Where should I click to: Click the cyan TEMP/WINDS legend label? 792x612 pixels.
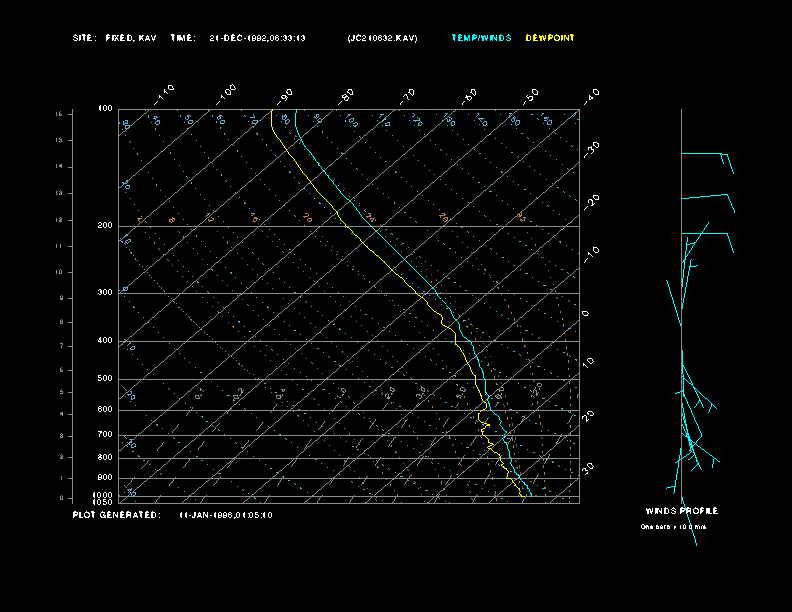click(481, 38)
